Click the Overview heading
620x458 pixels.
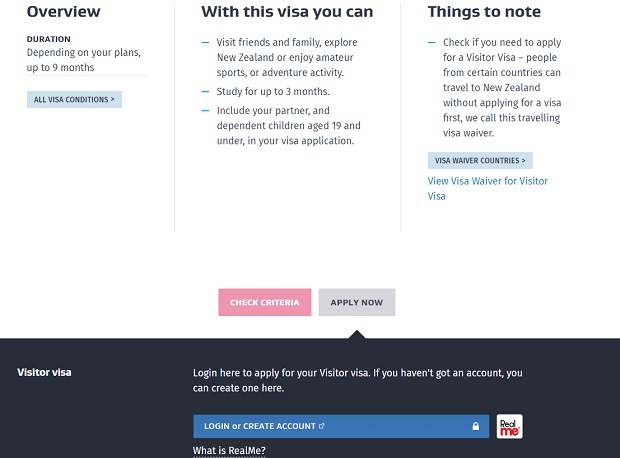tap(63, 12)
